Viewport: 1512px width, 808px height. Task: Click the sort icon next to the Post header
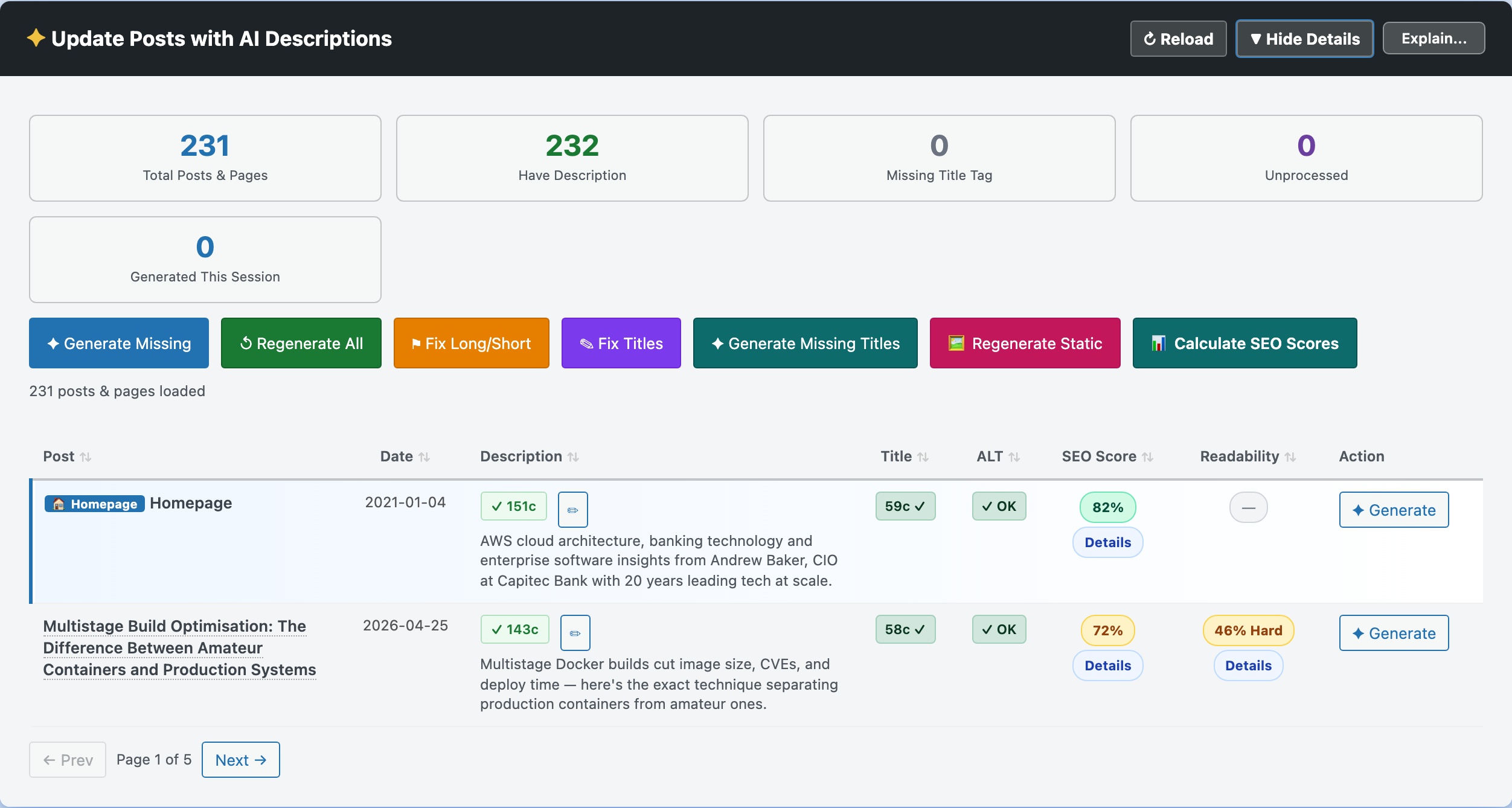(86, 457)
